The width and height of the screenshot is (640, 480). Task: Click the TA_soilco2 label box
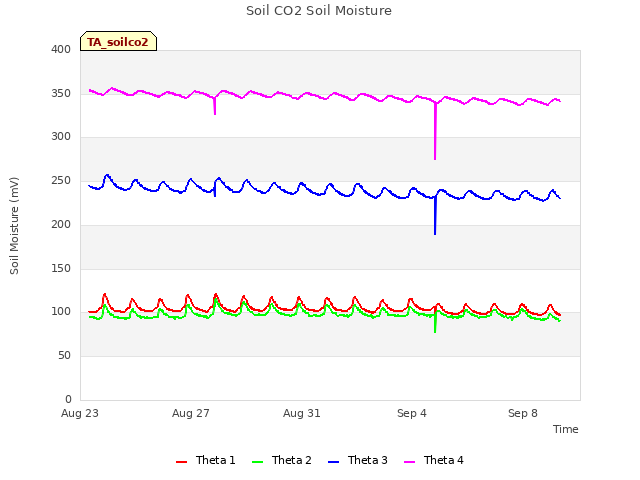pos(118,41)
